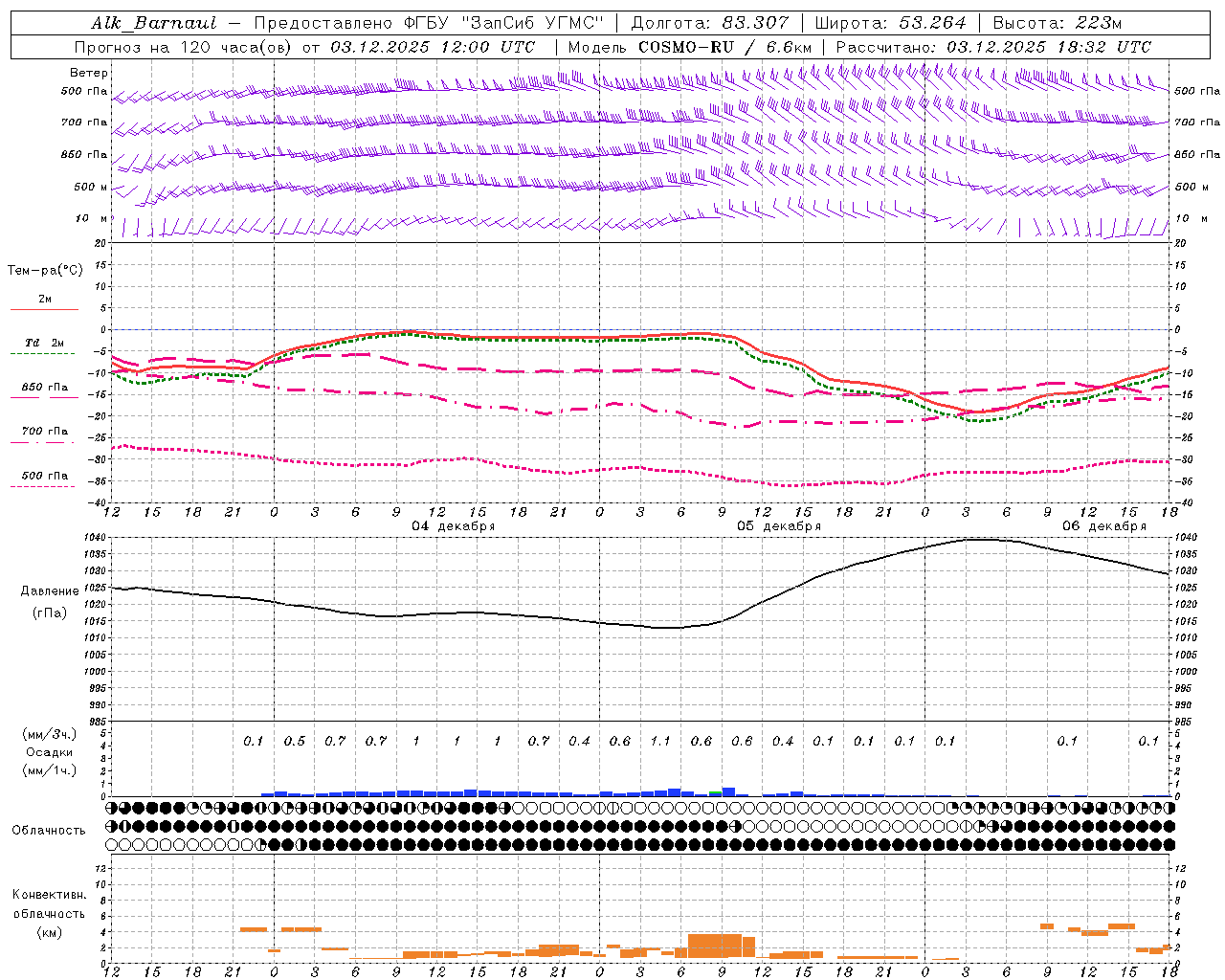
Task: Select the Облачность row label
Action: (49, 831)
